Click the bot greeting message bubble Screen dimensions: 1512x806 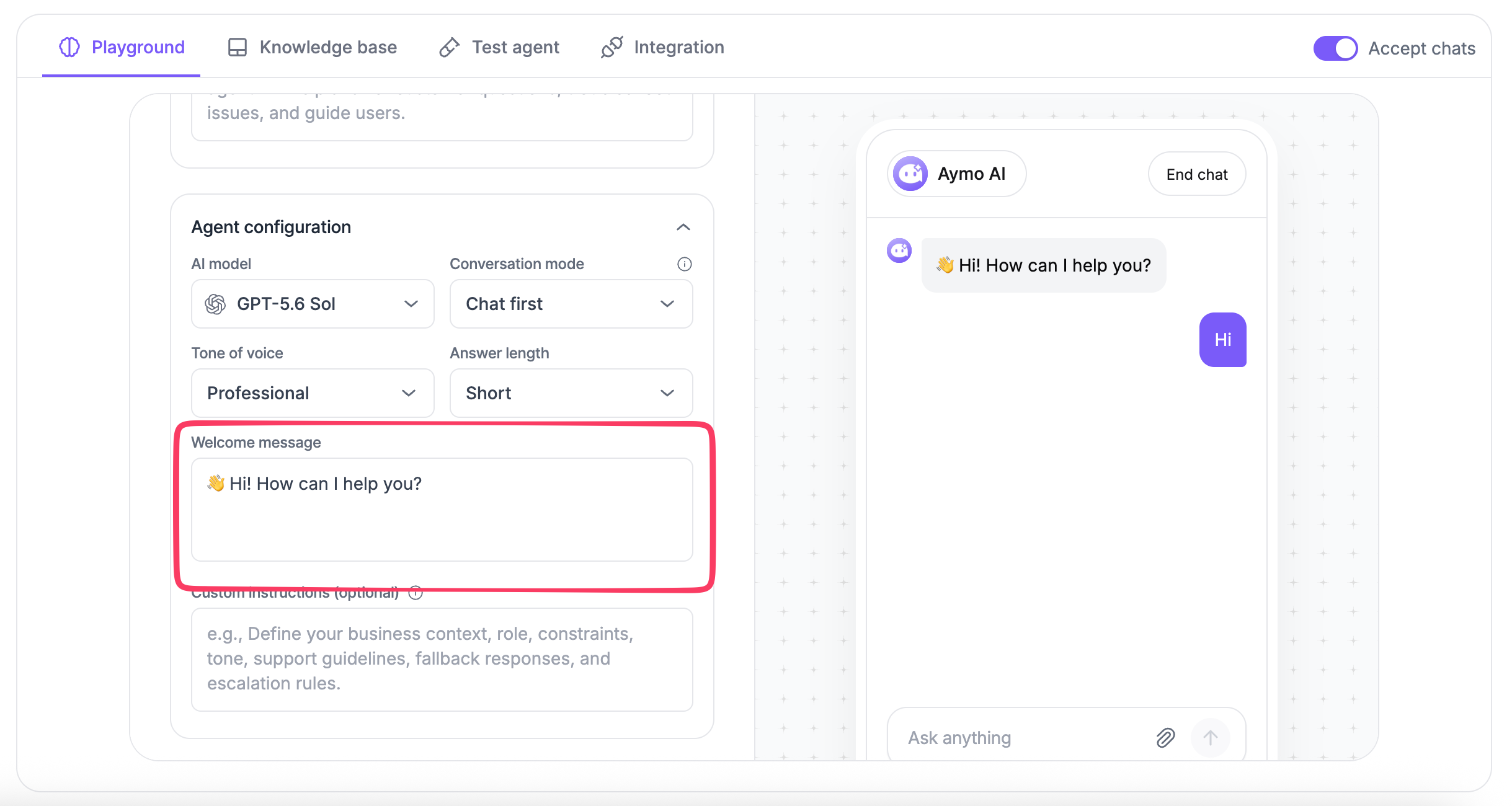point(1044,265)
